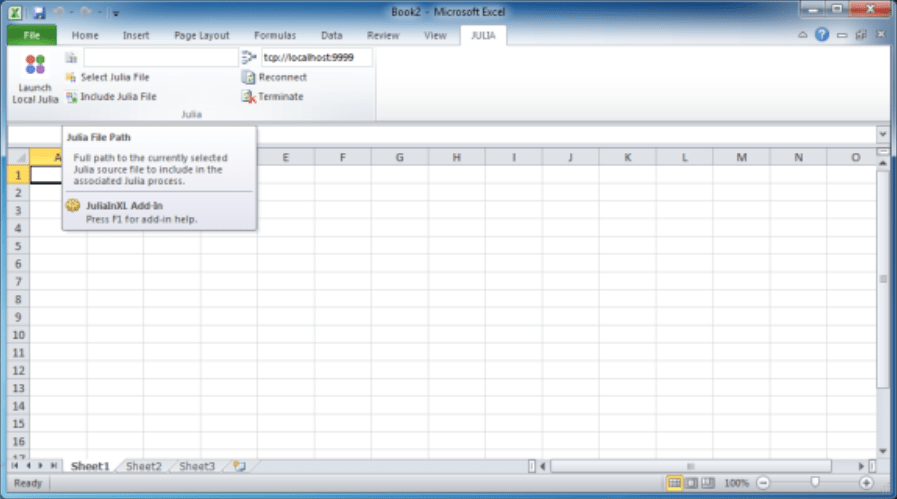The height and width of the screenshot is (499, 897).
Task: Switch to Page Layout view in status bar
Action: pos(692,483)
